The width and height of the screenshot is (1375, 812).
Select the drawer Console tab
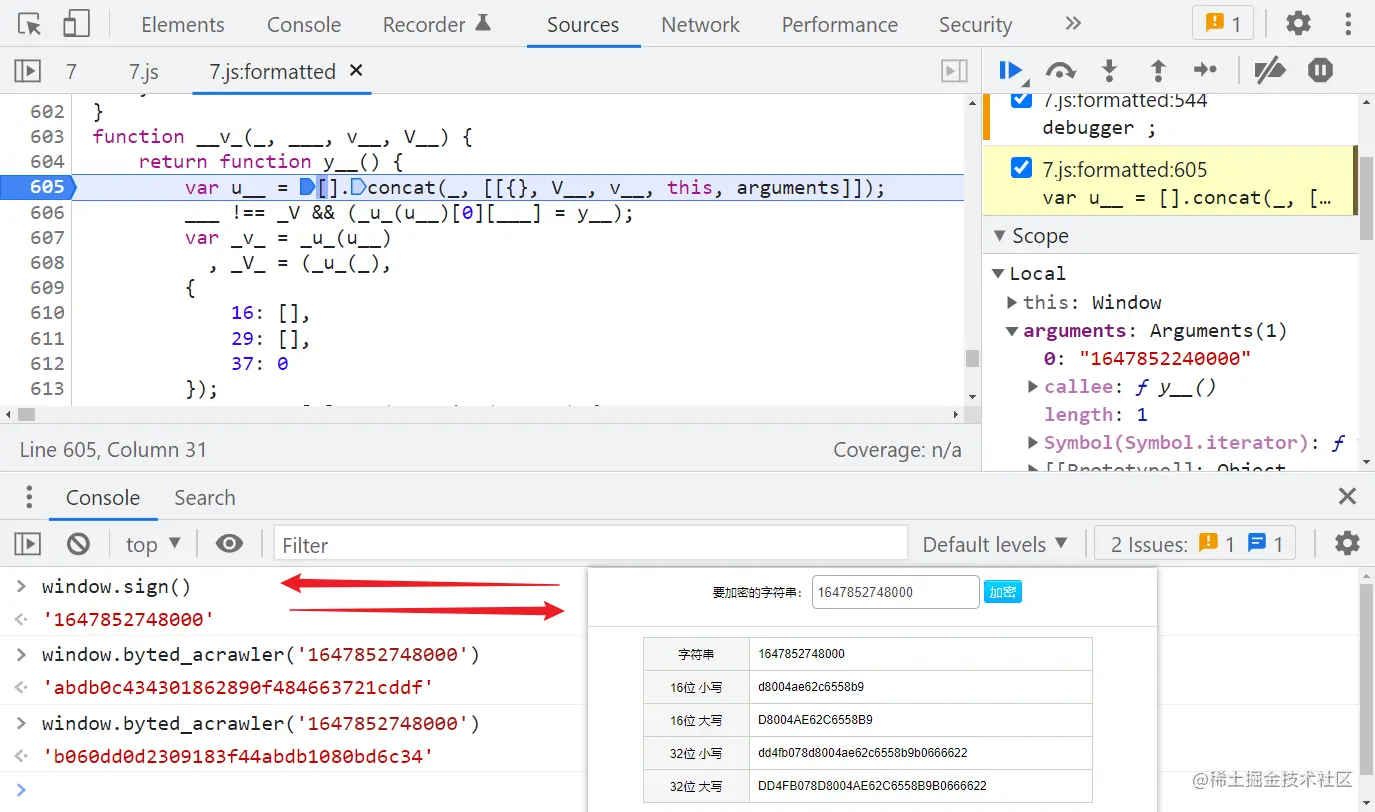[x=103, y=498]
